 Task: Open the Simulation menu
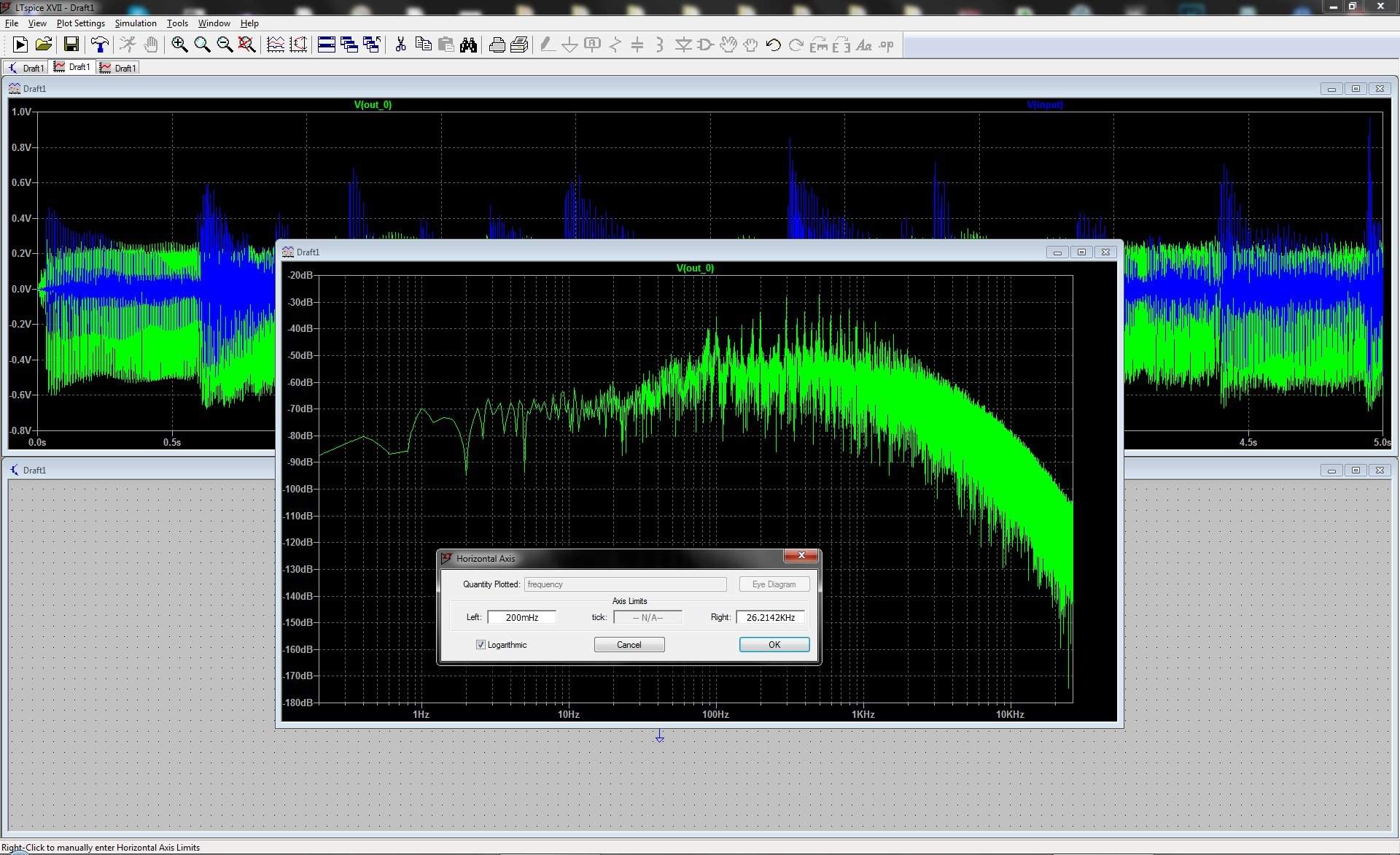coord(136,23)
